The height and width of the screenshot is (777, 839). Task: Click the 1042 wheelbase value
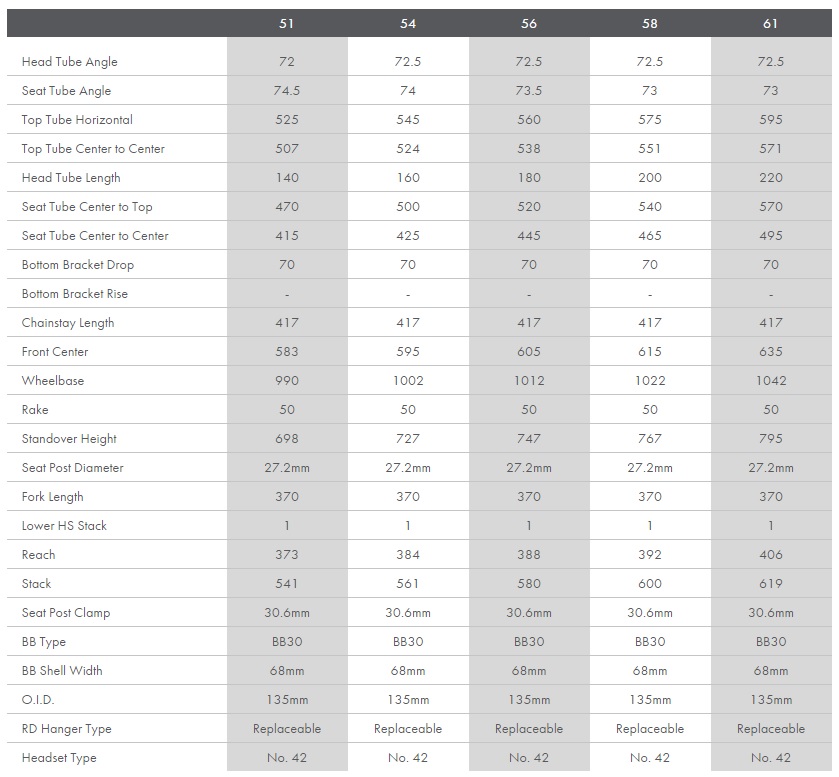pyautogui.click(x=771, y=381)
